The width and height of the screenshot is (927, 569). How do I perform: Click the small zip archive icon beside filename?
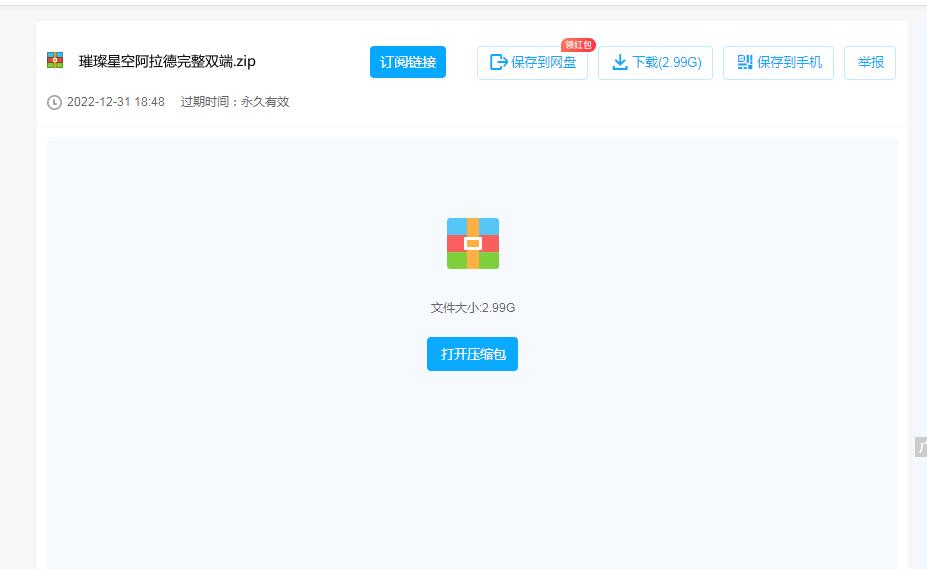coord(55,61)
